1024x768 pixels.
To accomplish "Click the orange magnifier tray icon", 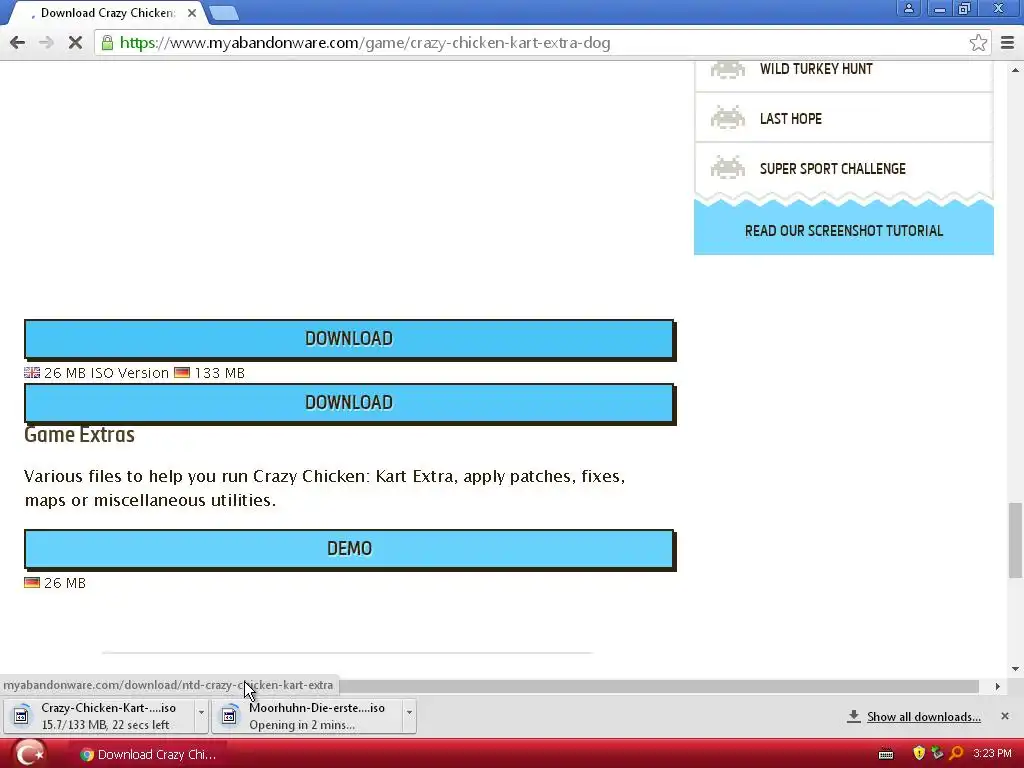I will click(957, 754).
